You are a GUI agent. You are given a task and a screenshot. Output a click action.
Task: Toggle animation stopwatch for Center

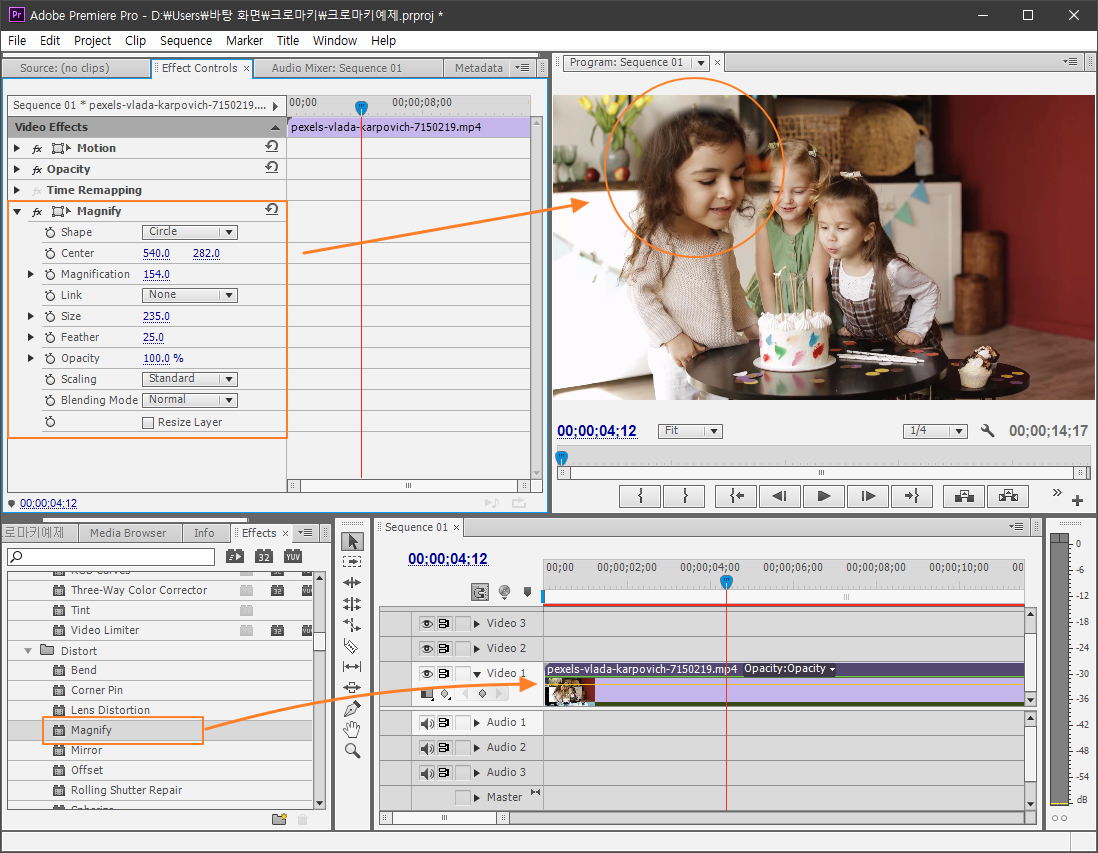(50, 253)
